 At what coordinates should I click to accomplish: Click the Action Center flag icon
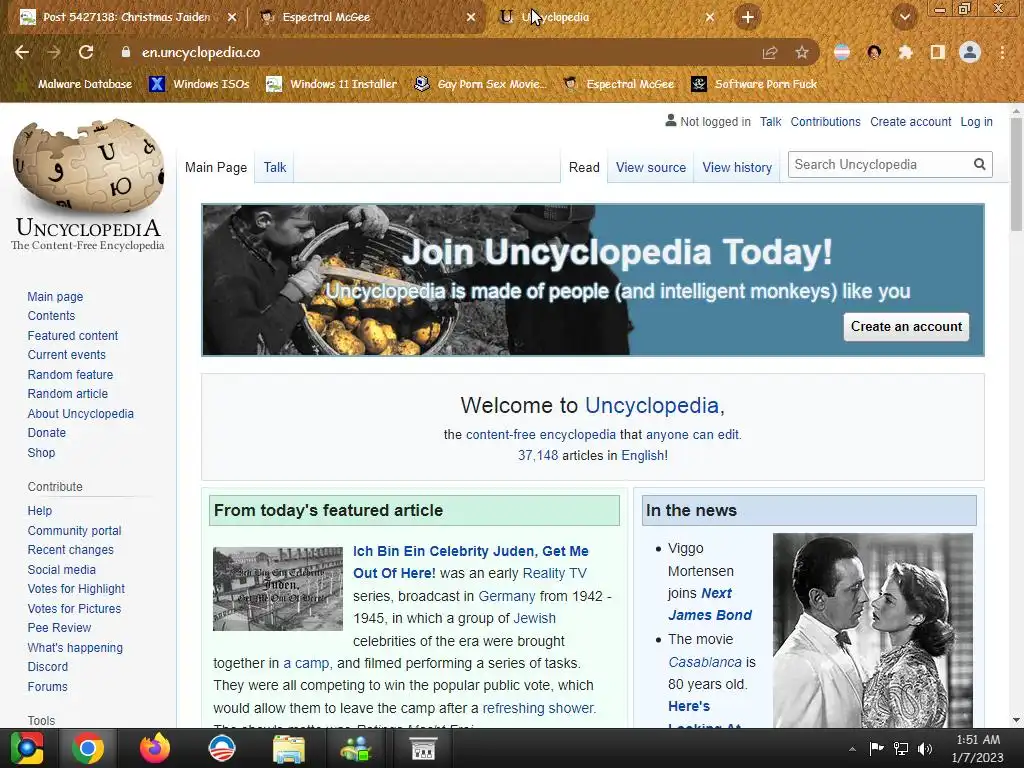tap(876, 748)
